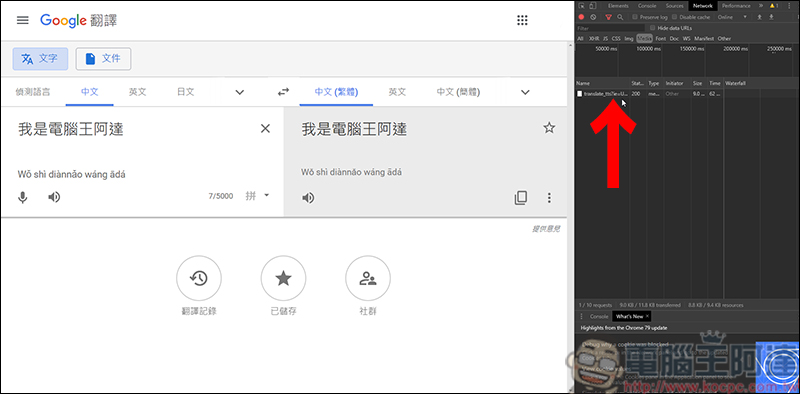Click the DevTools warning count icon
Screen dimensions: 800x394
click(x=773, y=6)
